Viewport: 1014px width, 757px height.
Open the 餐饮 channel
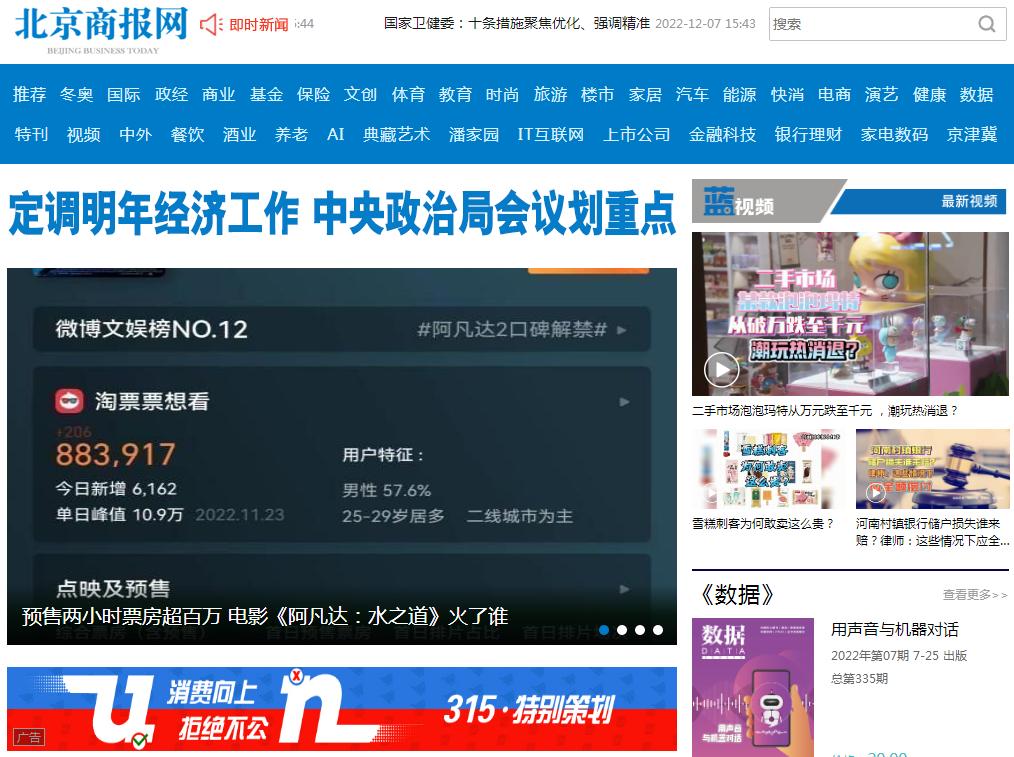coord(188,134)
